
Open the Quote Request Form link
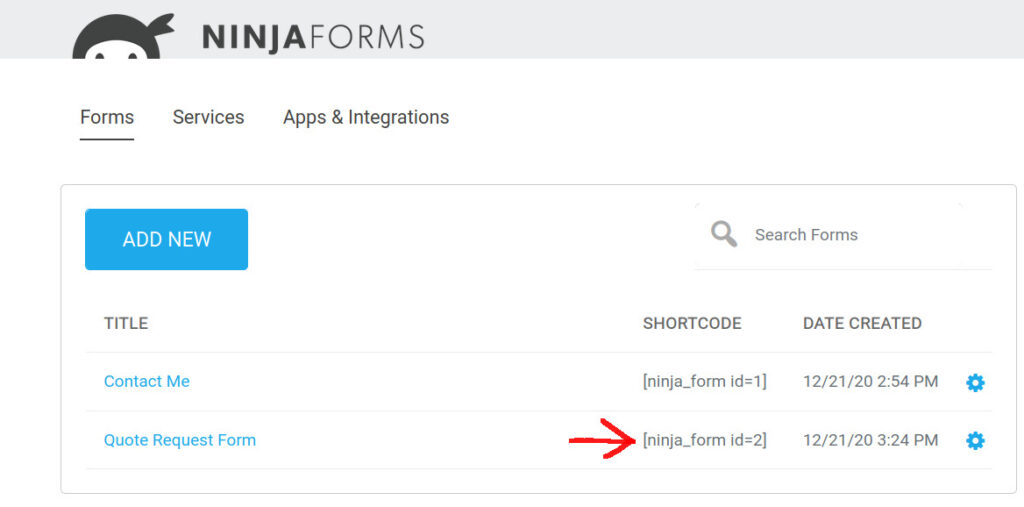pyautogui.click(x=180, y=440)
